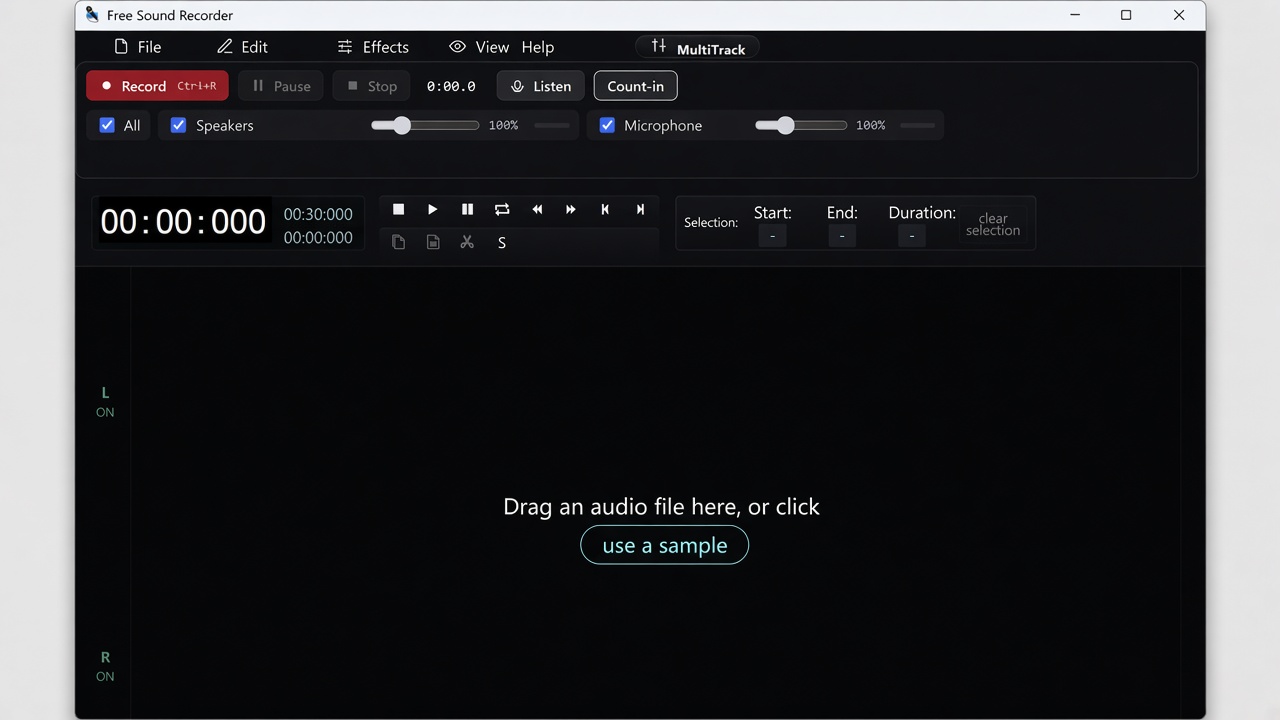Maximize the Free Sound Recorder window
This screenshot has width=1280, height=720.
[x=1126, y=15]
